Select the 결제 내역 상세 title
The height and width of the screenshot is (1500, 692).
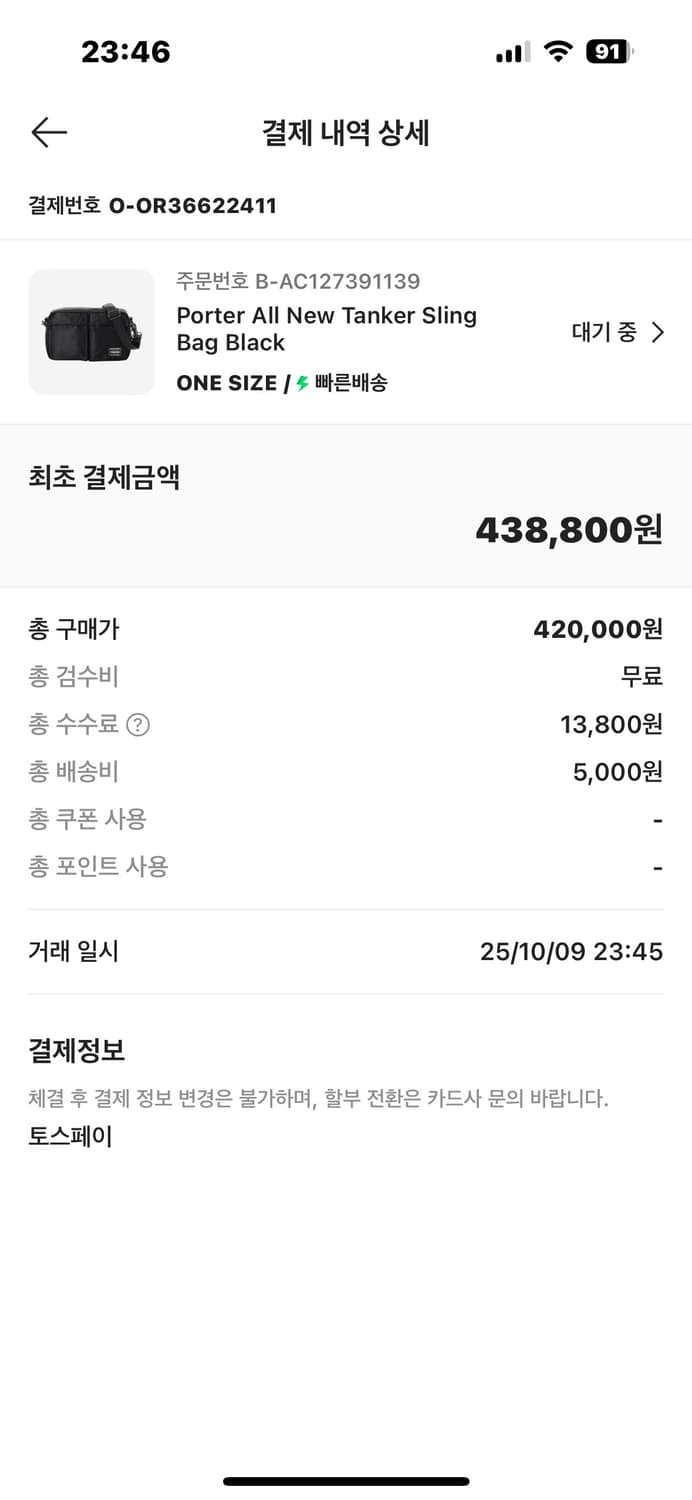[345, 133]
